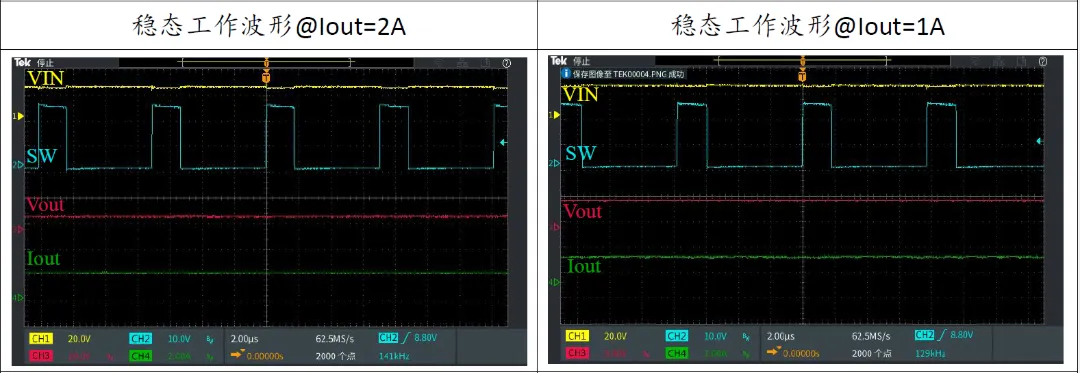Click SW label in 1A waveform
This screenshot has width=1080, height=373.
coord(581,153)
